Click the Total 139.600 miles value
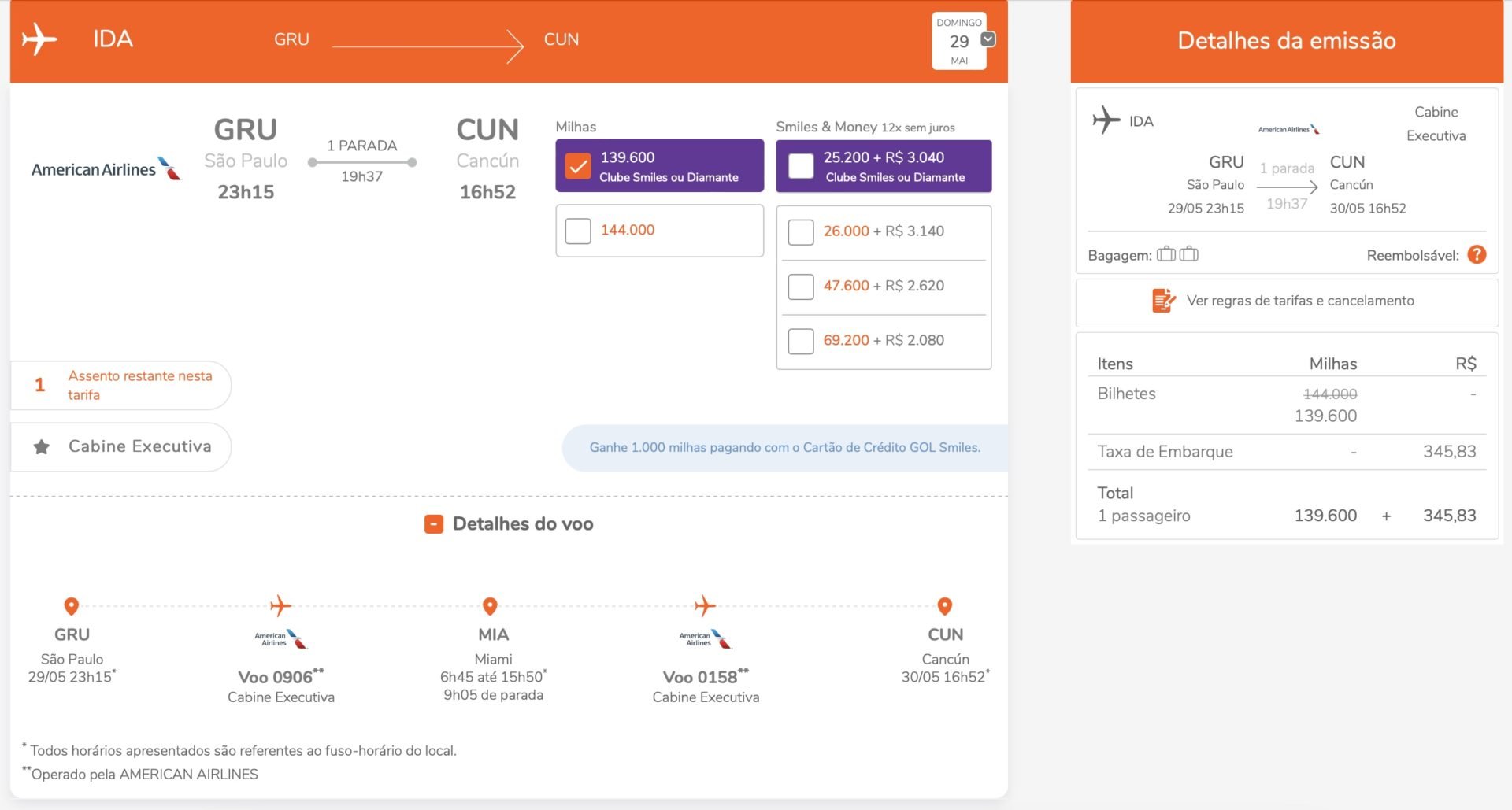Viewport: 1512px width, 810px height. (x=1326, y=516)
